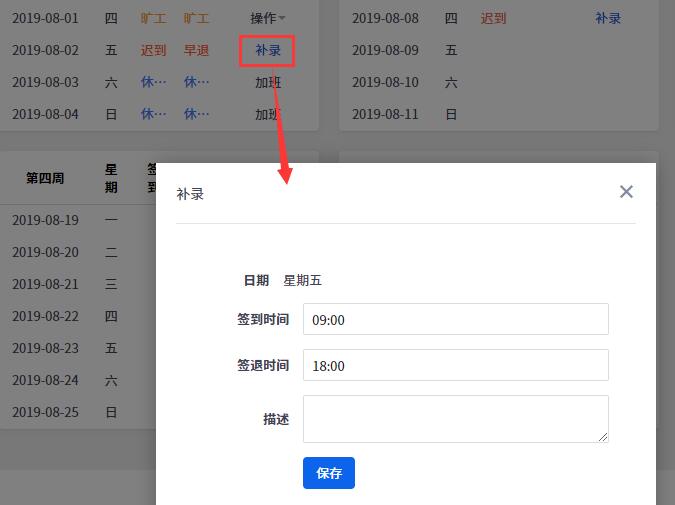Click the first 休 entry on 2019-08-03
The width and height of the screenshot is (675, 505).
coord(153,82)
